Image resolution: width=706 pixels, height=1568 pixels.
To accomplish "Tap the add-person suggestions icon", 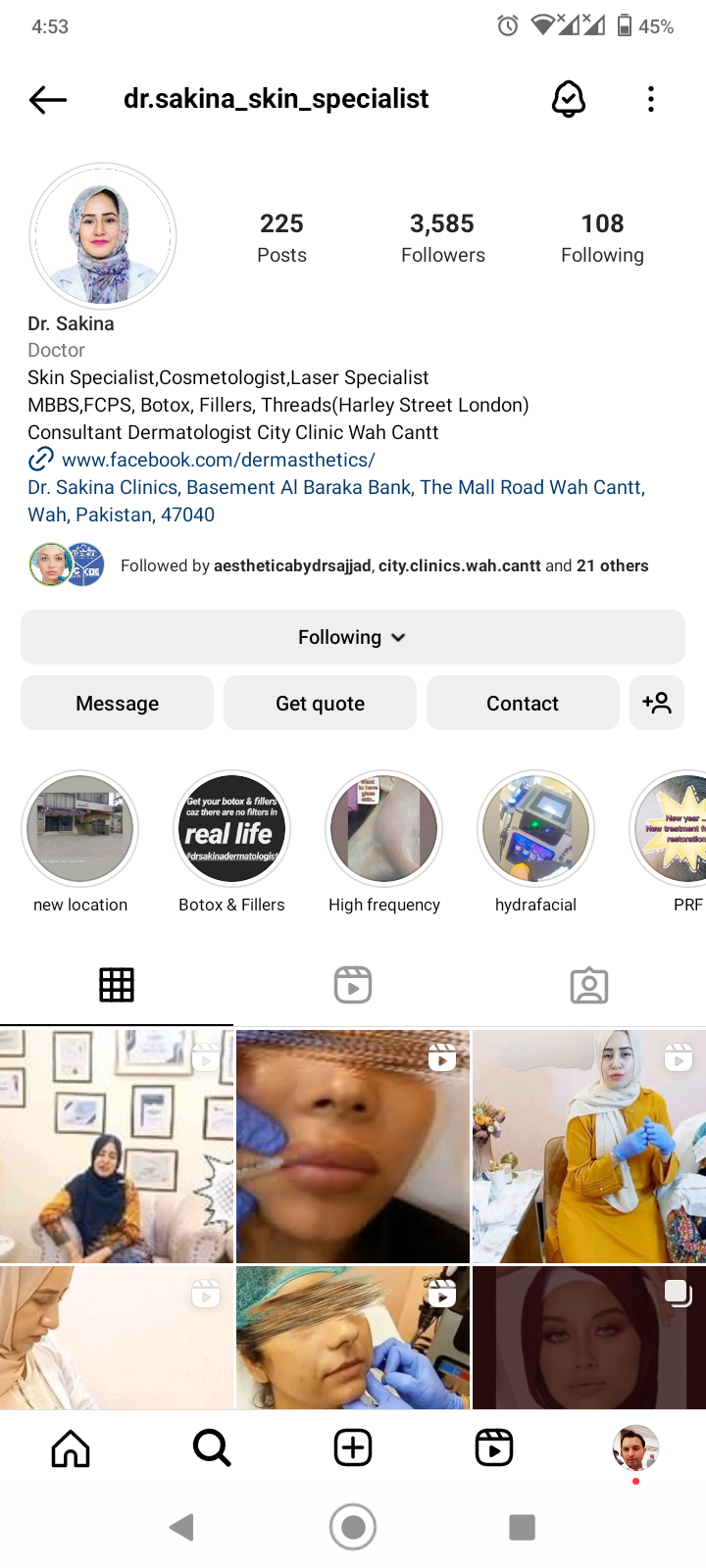I will coord(657,703).
